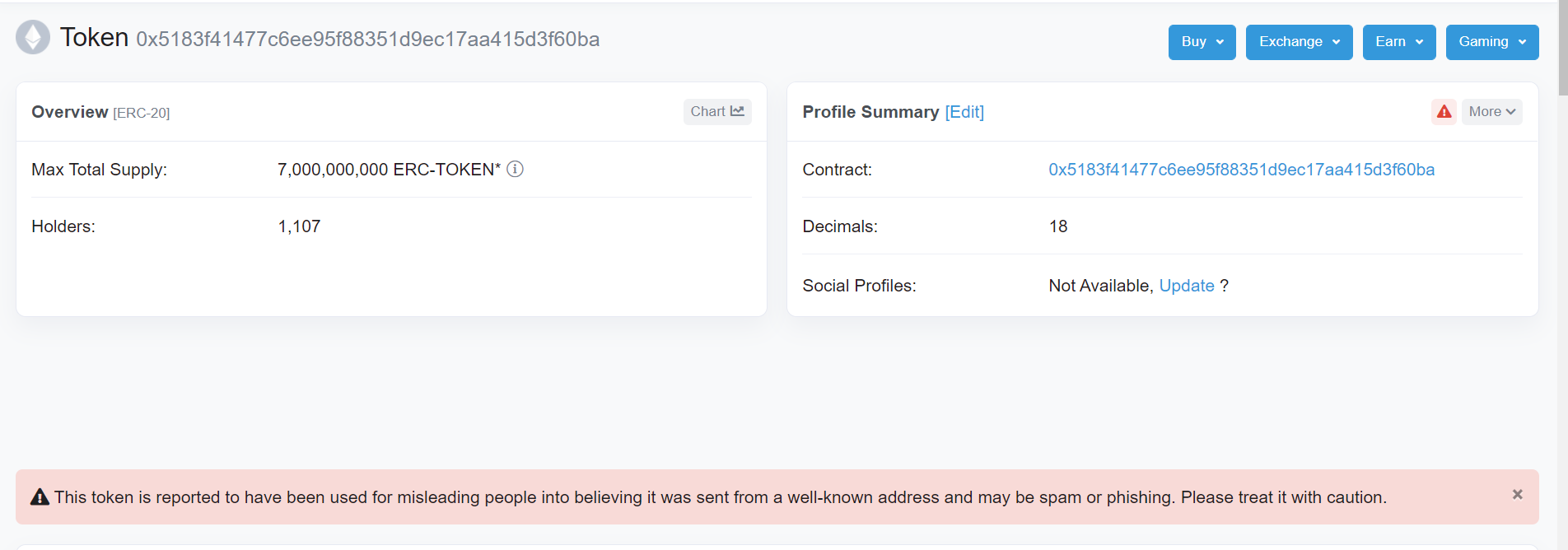
Task: Click the 7,000,000,000 max supply value
Action: [333, 170]
